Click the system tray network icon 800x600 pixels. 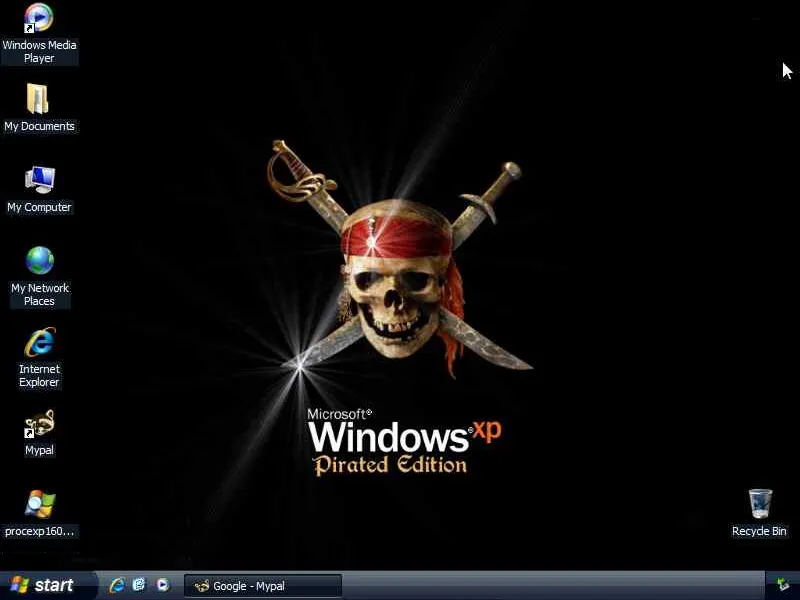783,585
